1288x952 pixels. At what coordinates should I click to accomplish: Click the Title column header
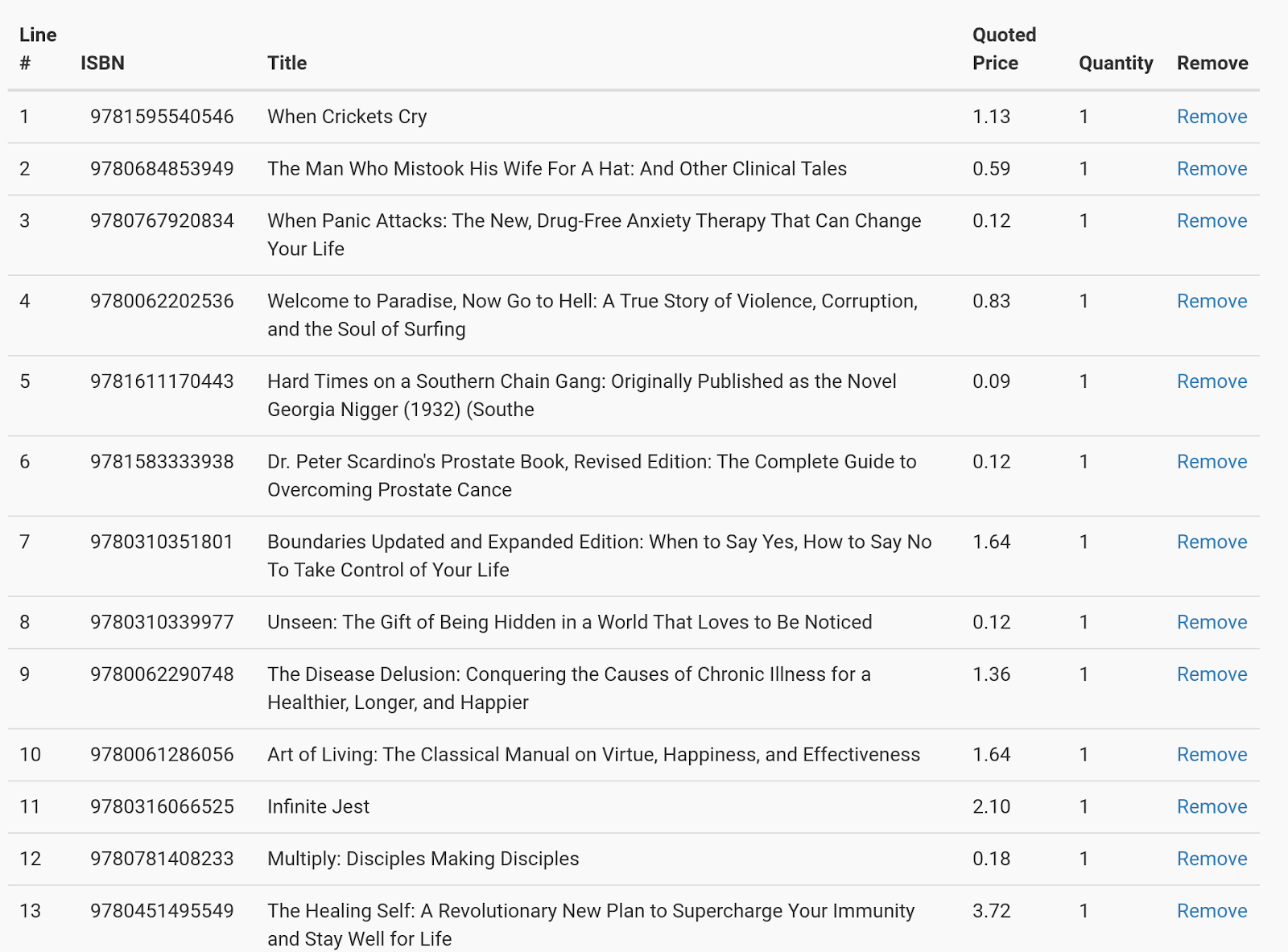[287, 63]
